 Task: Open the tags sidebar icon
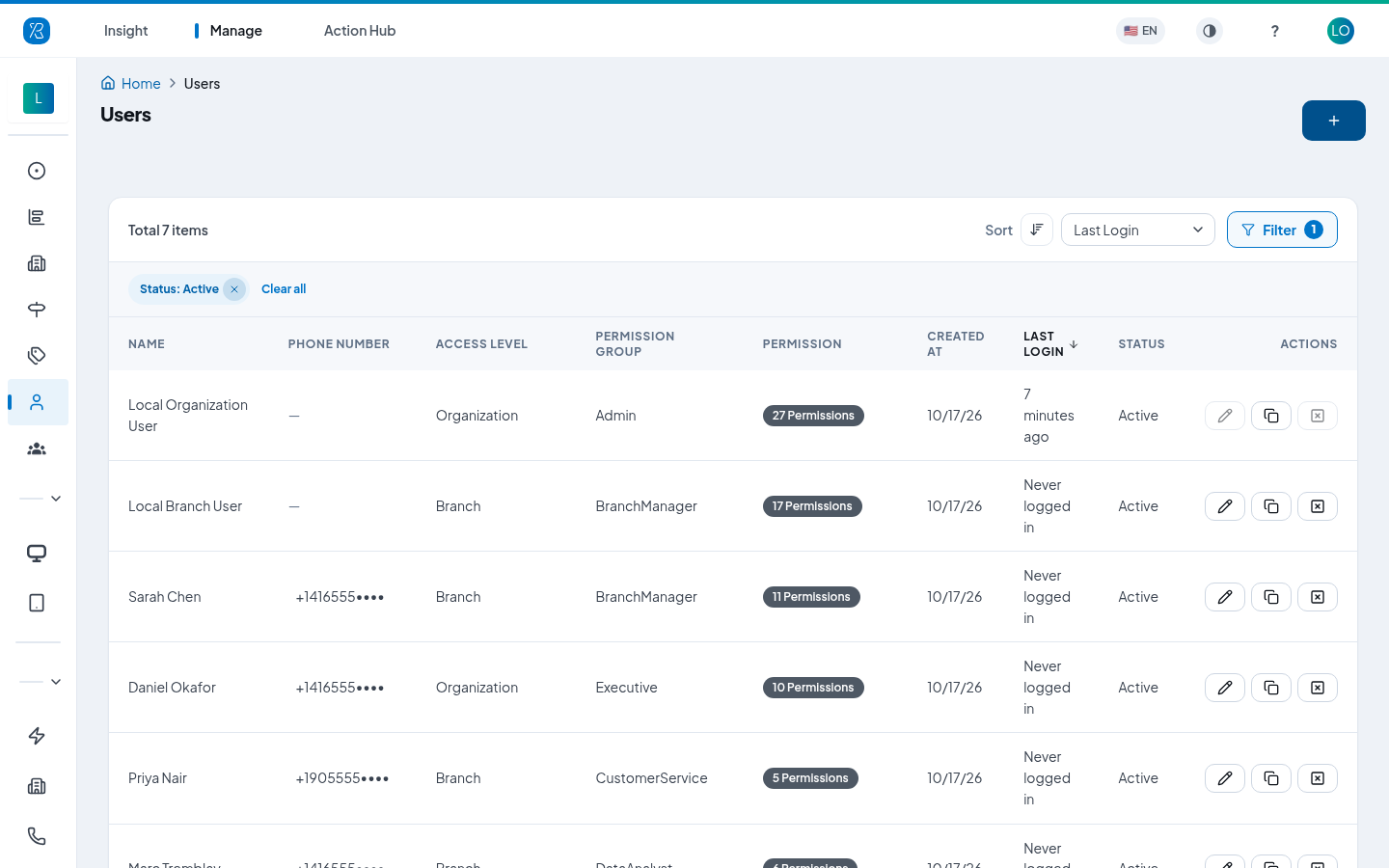click(x=37, y=356)
